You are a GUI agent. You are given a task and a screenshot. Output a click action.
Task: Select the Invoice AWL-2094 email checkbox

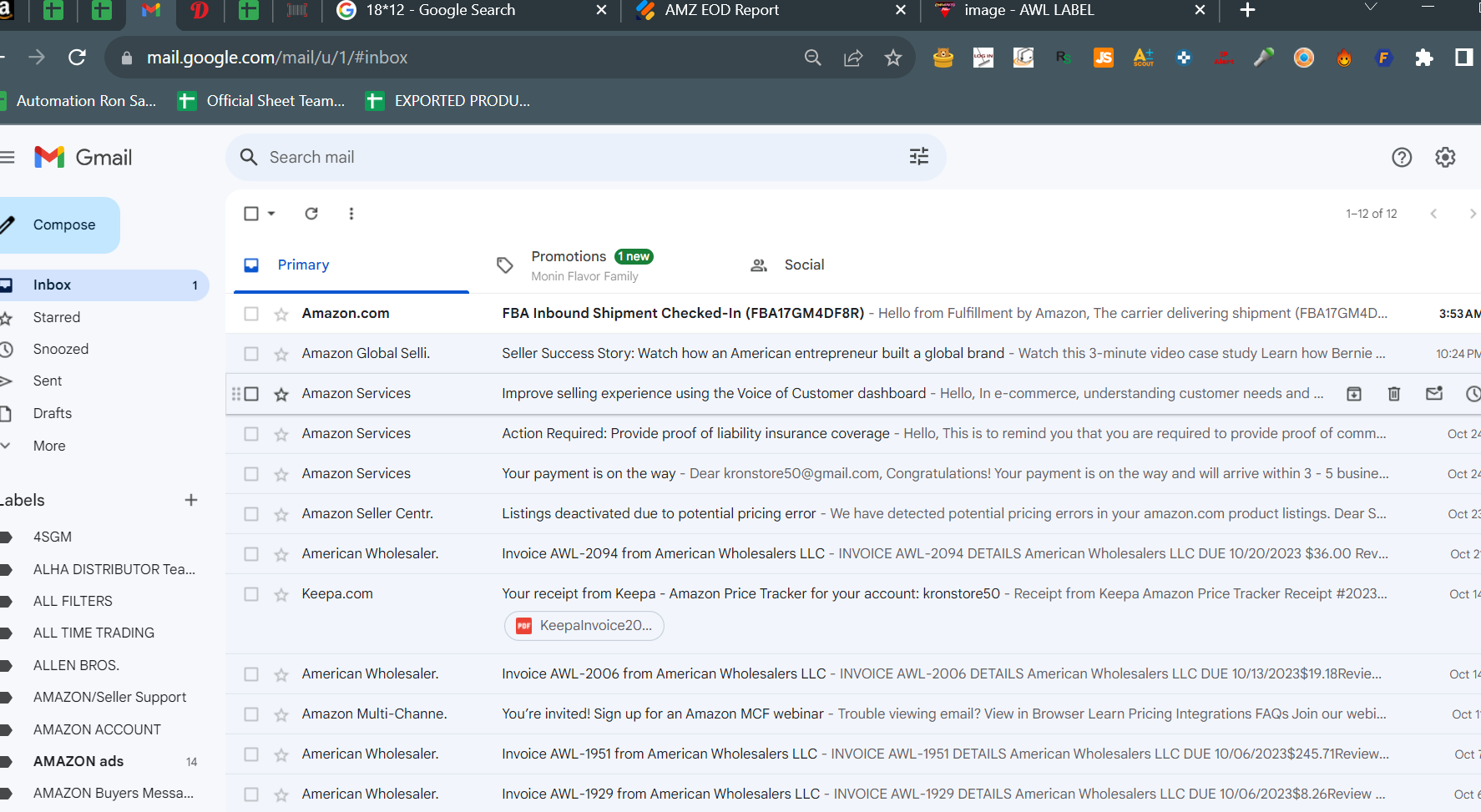tap(251, 554)
